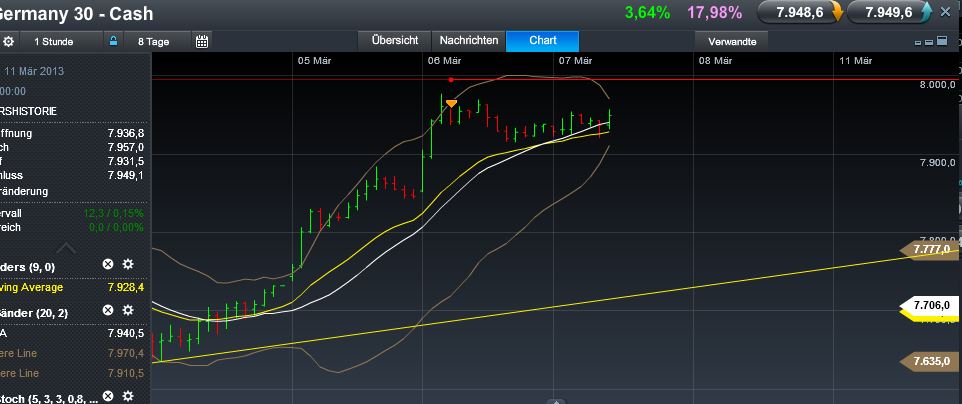Click the pink 17,98% value in header
Image resolution: width=962 pixels, height=404 pixels.
point(715,12)
